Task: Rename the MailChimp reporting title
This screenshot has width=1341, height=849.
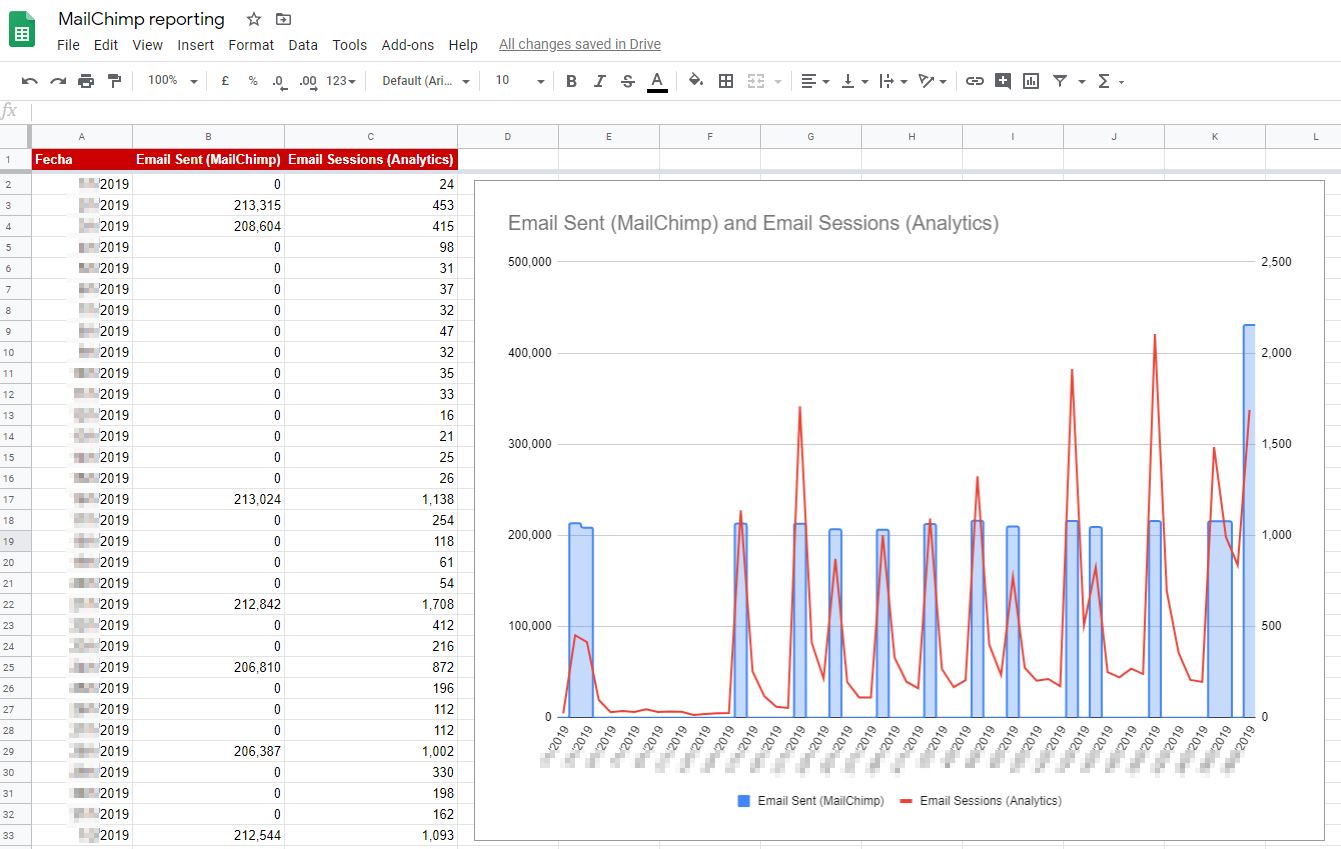Action: (x=141, y=19)
